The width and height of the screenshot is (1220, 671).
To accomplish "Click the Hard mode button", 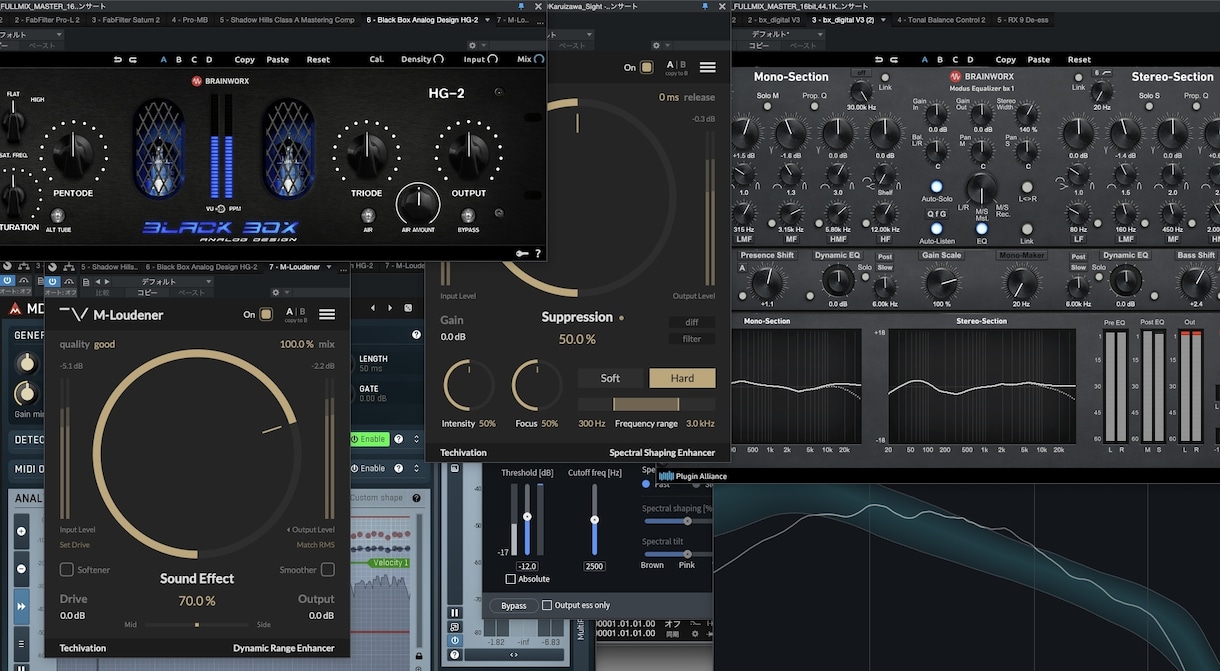I will [x=682, y=378].
